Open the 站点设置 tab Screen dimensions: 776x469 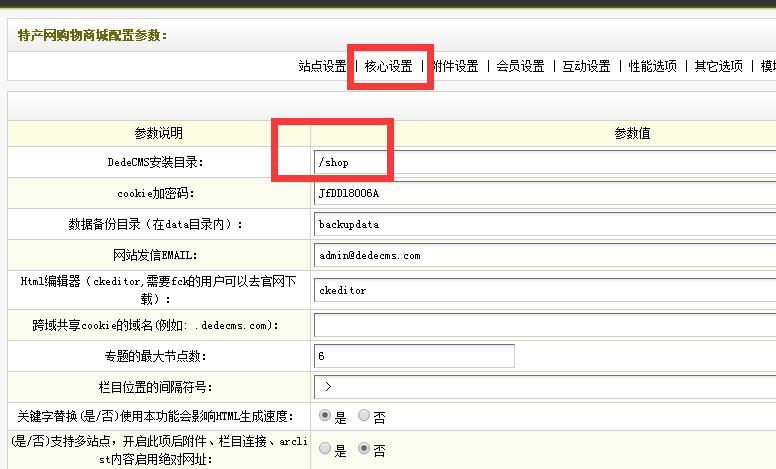(322, 66)
